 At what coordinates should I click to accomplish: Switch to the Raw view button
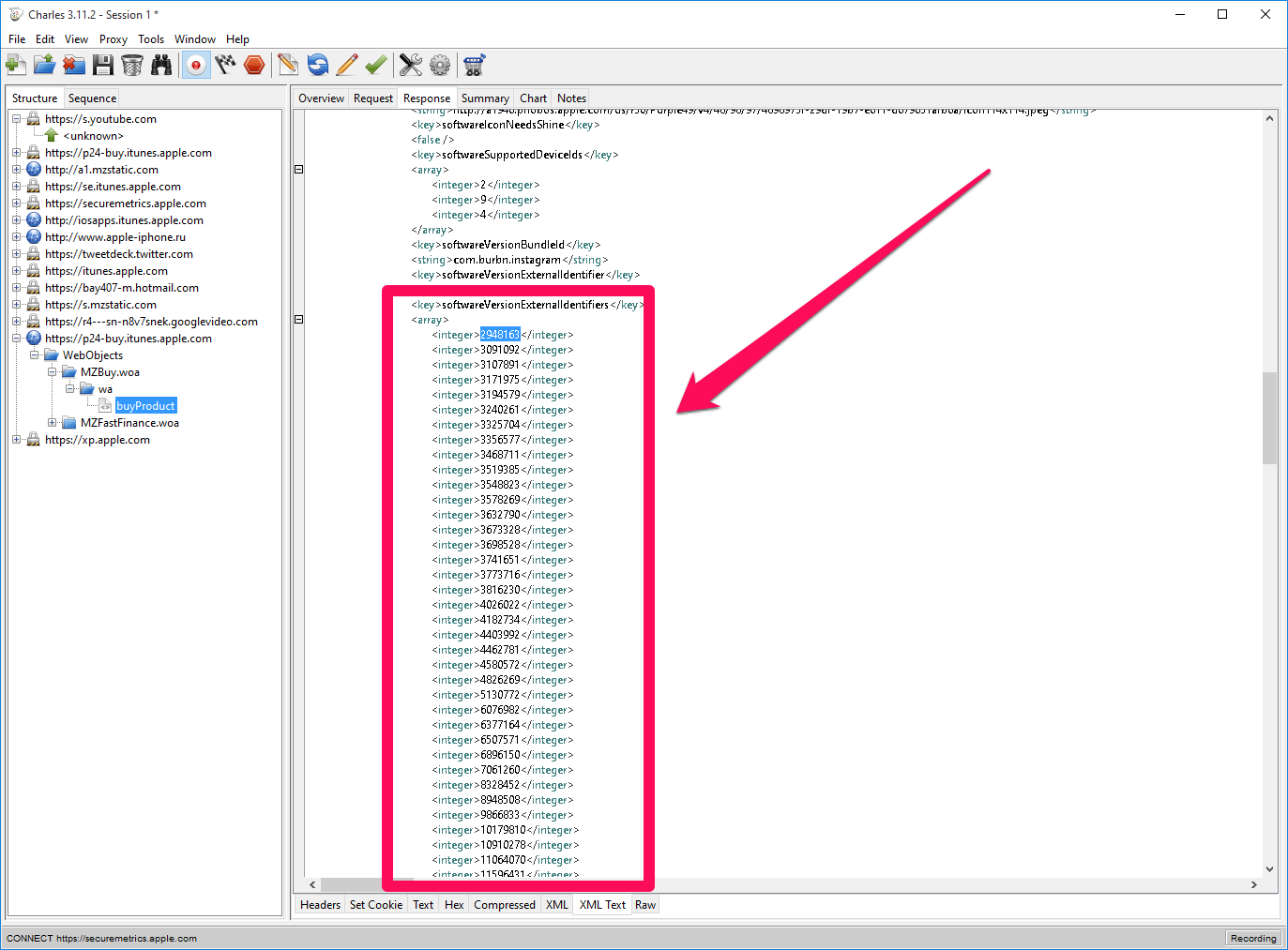pyautogui.click(x=645, y=905)
